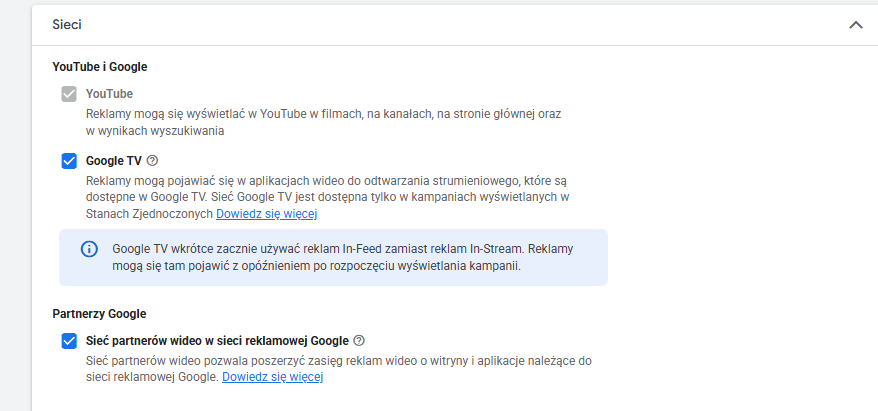Screen dimensions: 878x411
Task: Click the Partnerzy Google heading
Action: [x=100, y=313]
